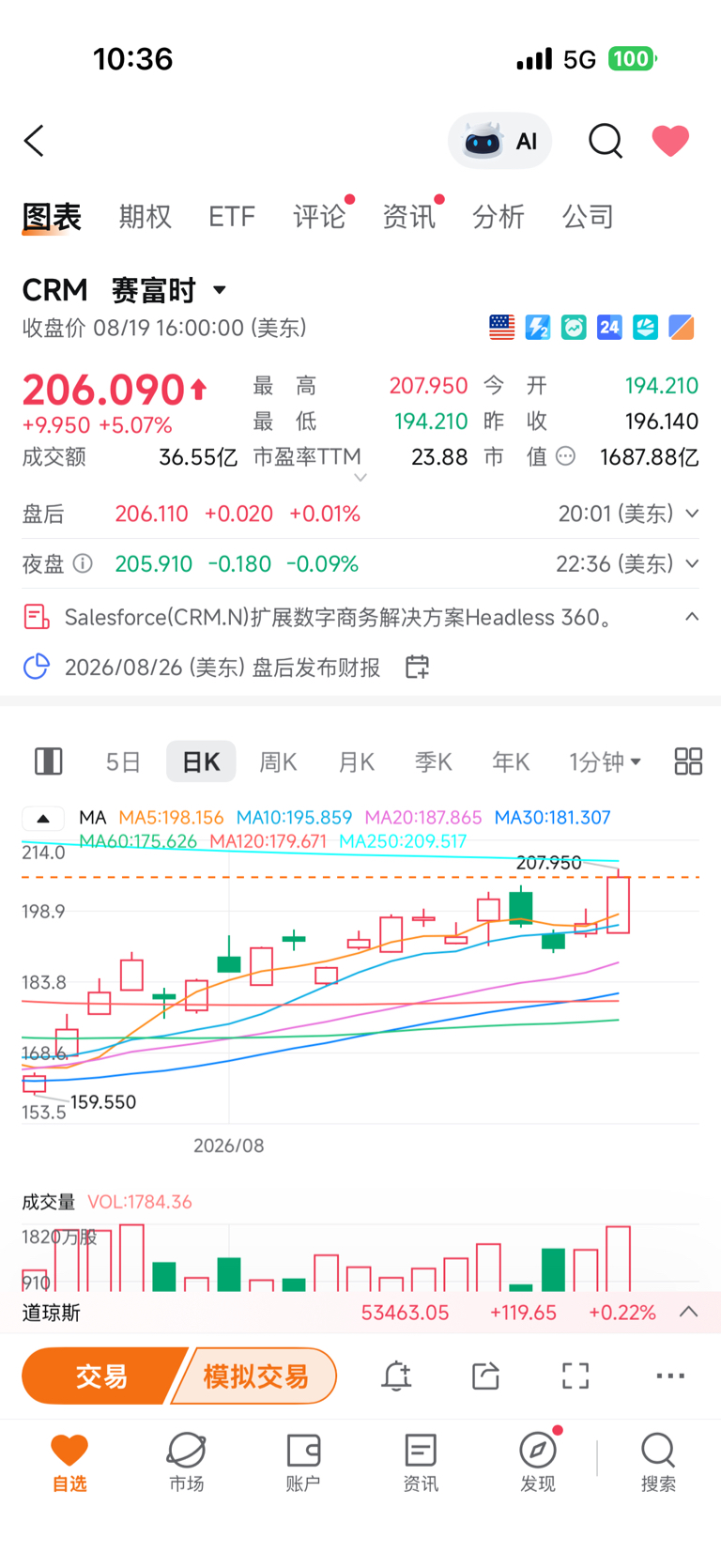Tap the blue-orange split square icon
Viewport: 721px width, 1568px height.
682,327
